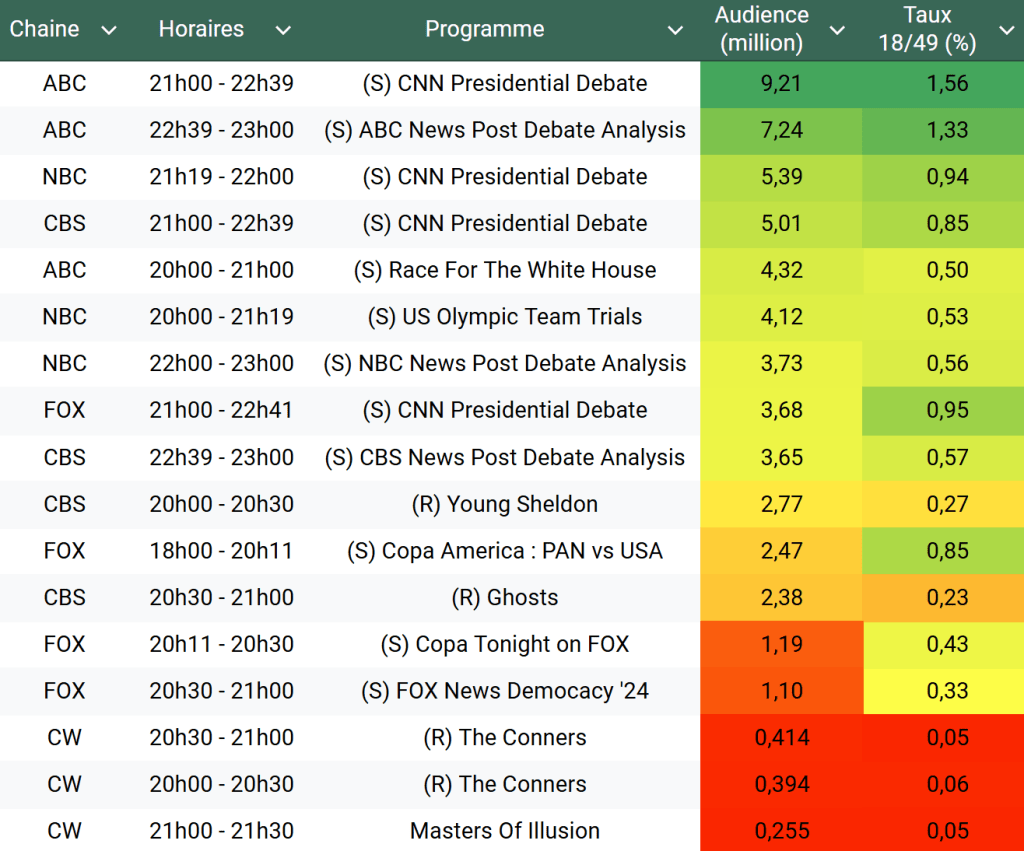Image resolution: width=1024 pixels, height=851 pixels.
Task: Click the Programme header label
Action: [484, 30]
